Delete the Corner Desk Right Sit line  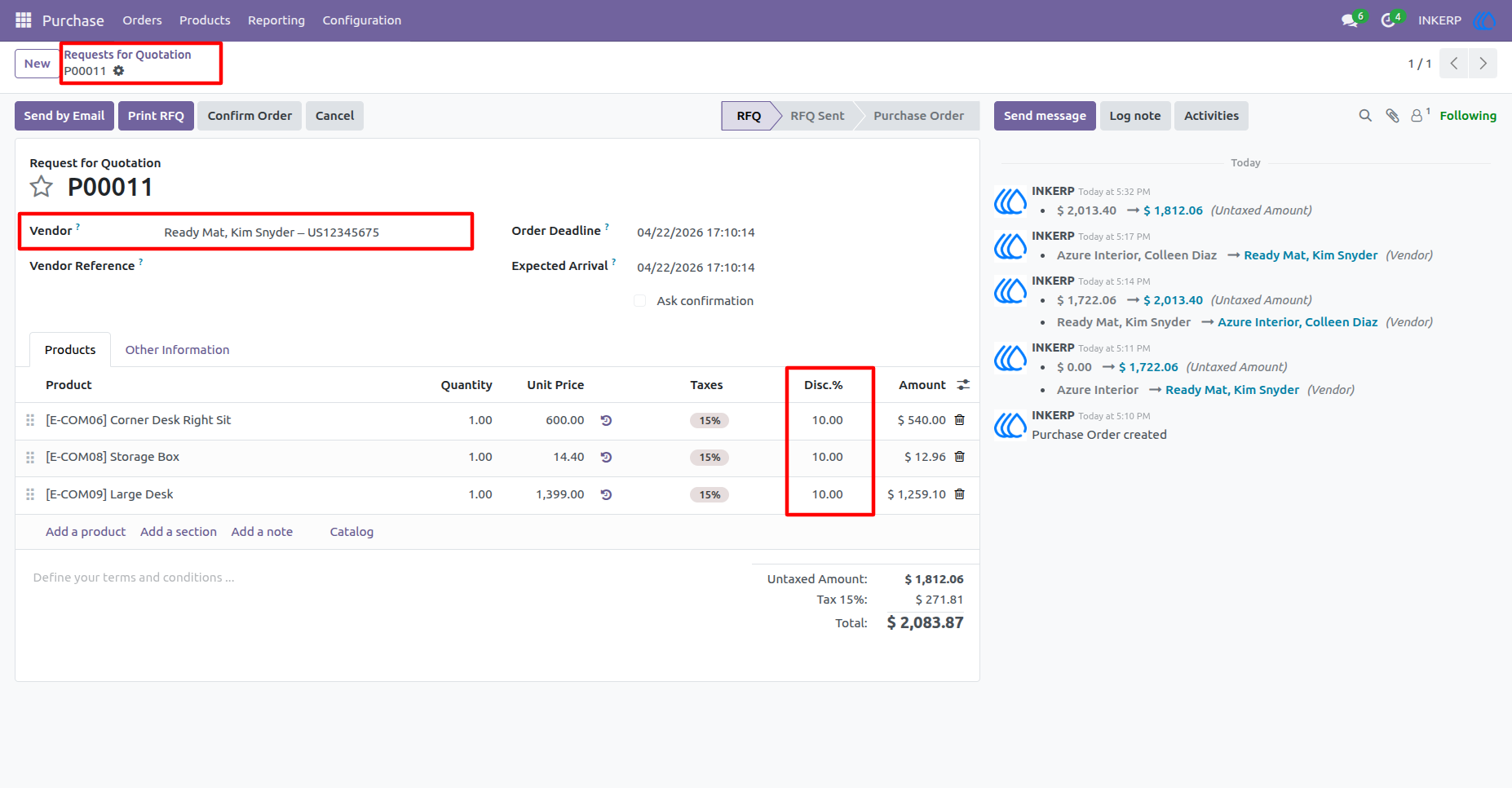[960, 420]
